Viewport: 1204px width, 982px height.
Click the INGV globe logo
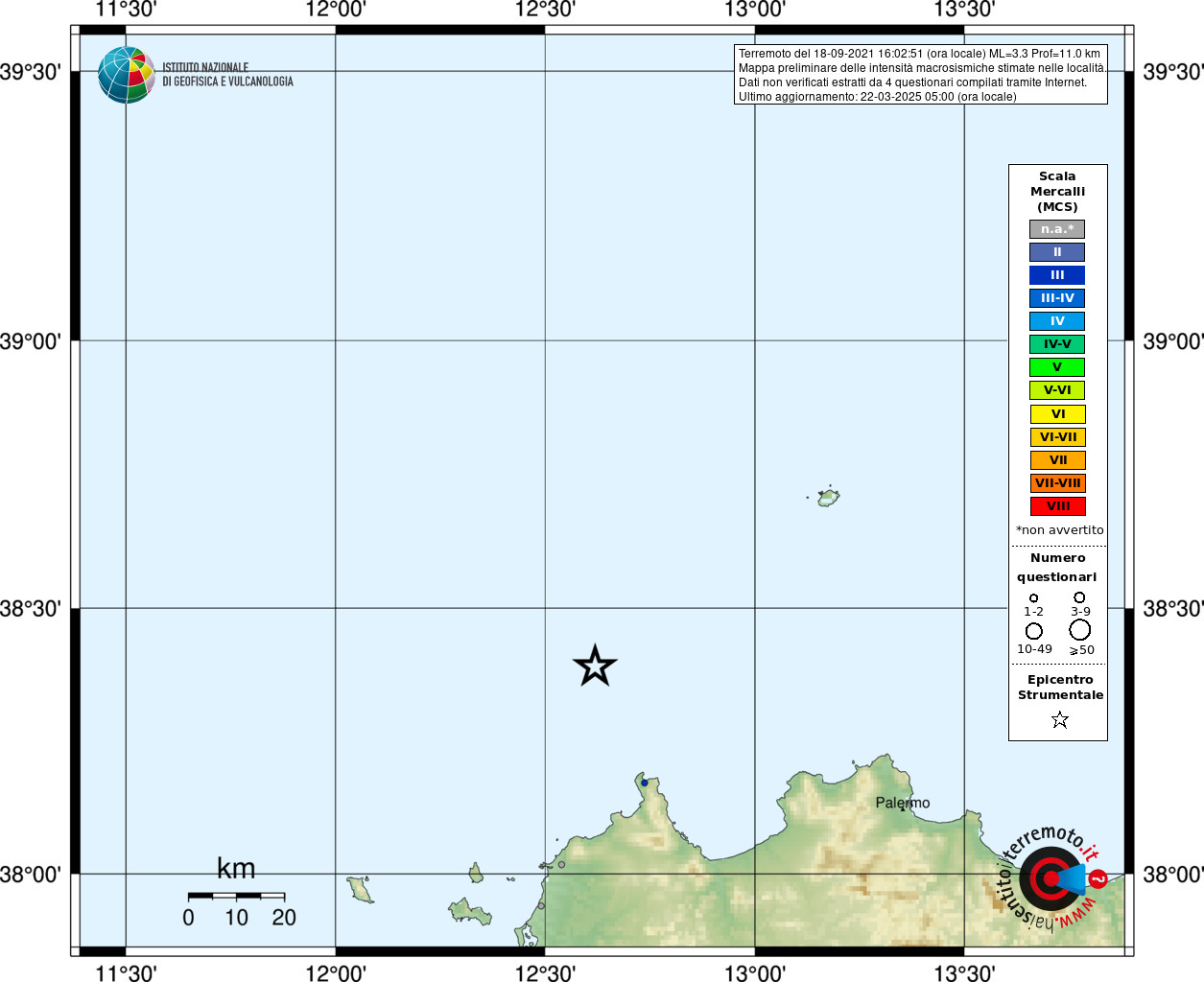tap(127, 75)
